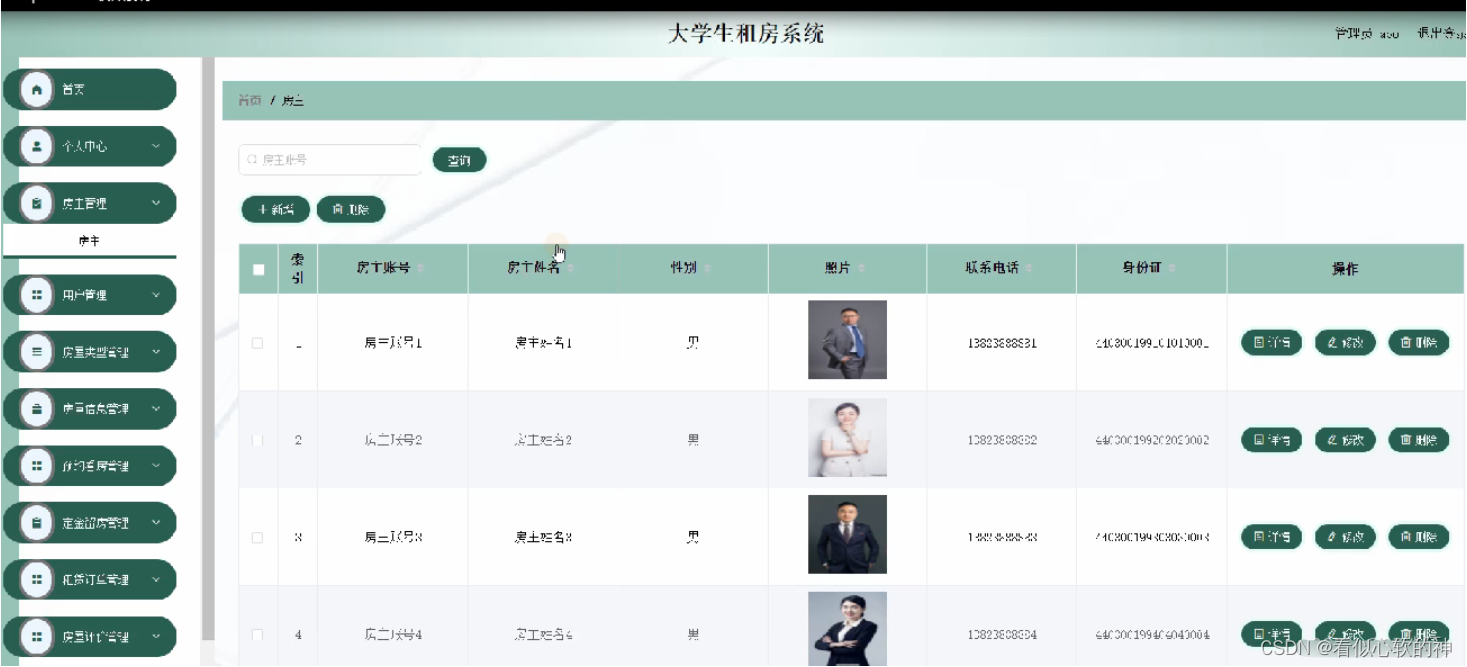Click phone number cell of 房主账号1 row
Viewport: 1467px width, 667px height.
1002,343
